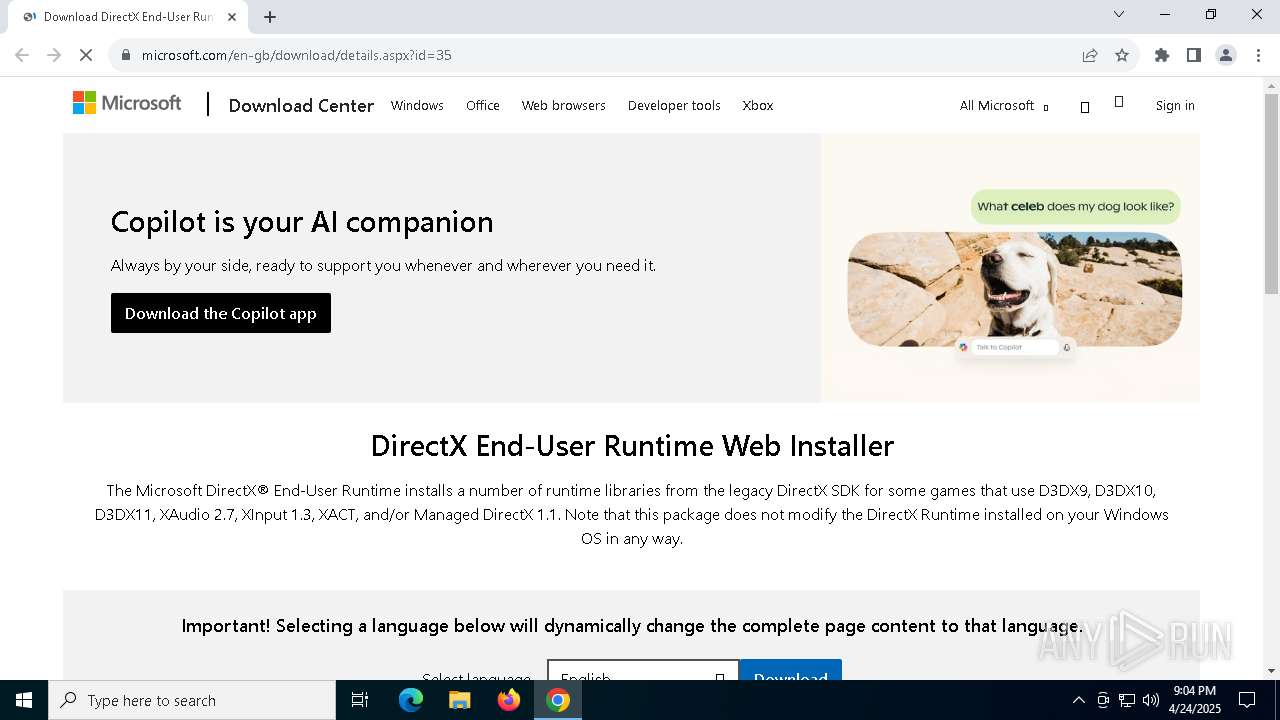Viewport: 1280px width, 720px height.
Task: Open a new browser tab
Action: 270,17
